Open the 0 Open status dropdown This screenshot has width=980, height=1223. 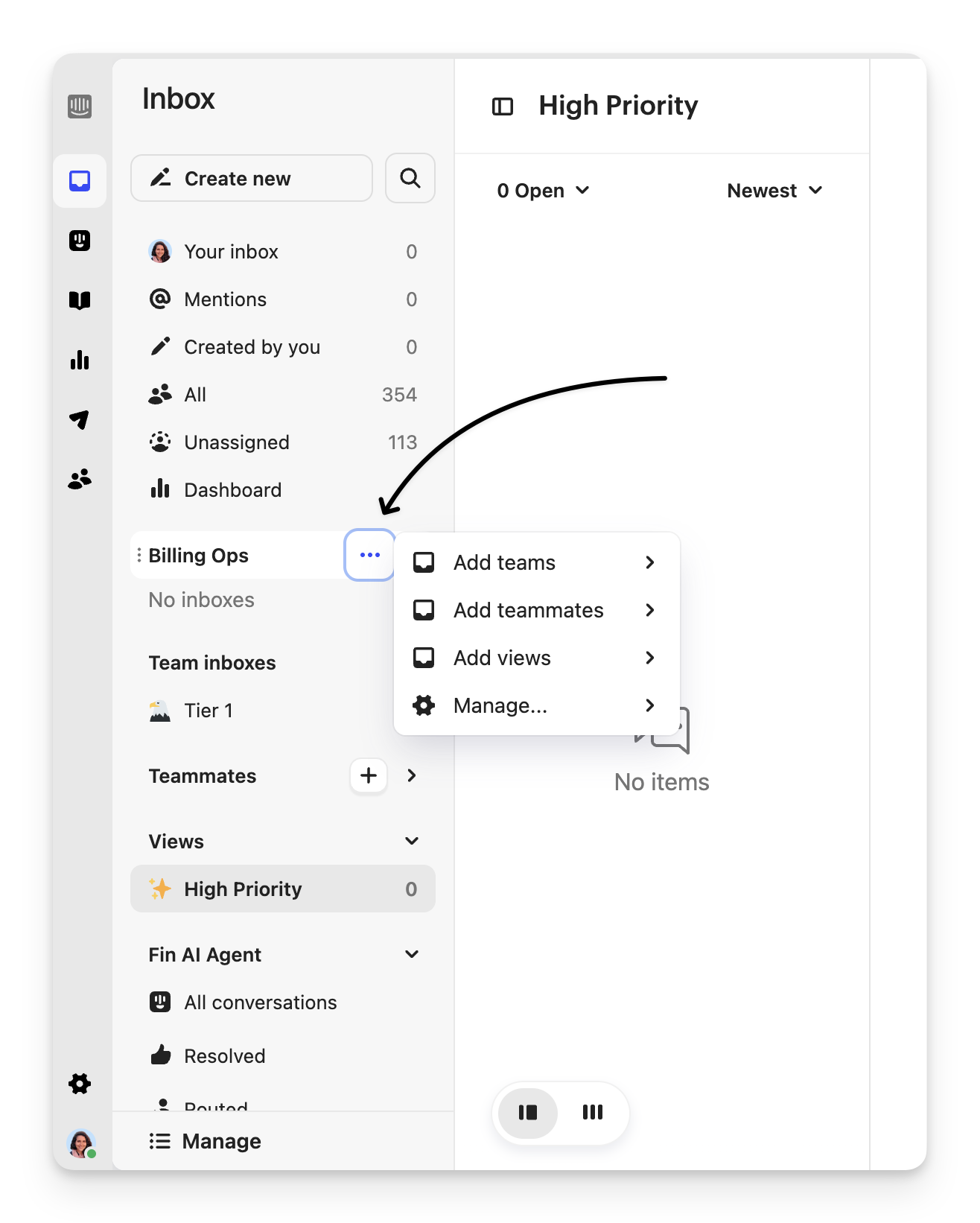pos(543,191)
